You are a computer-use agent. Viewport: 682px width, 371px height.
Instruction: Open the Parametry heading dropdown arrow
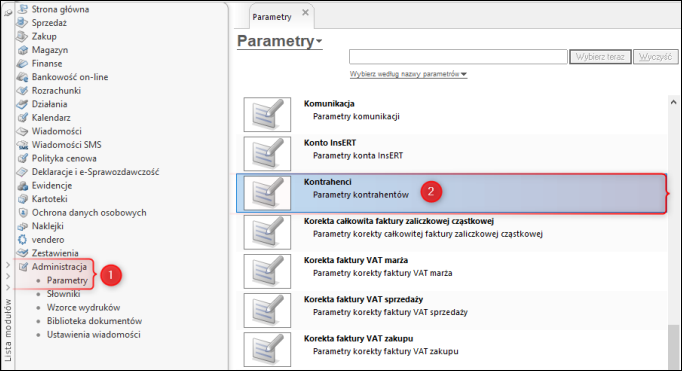coord(319,41)
